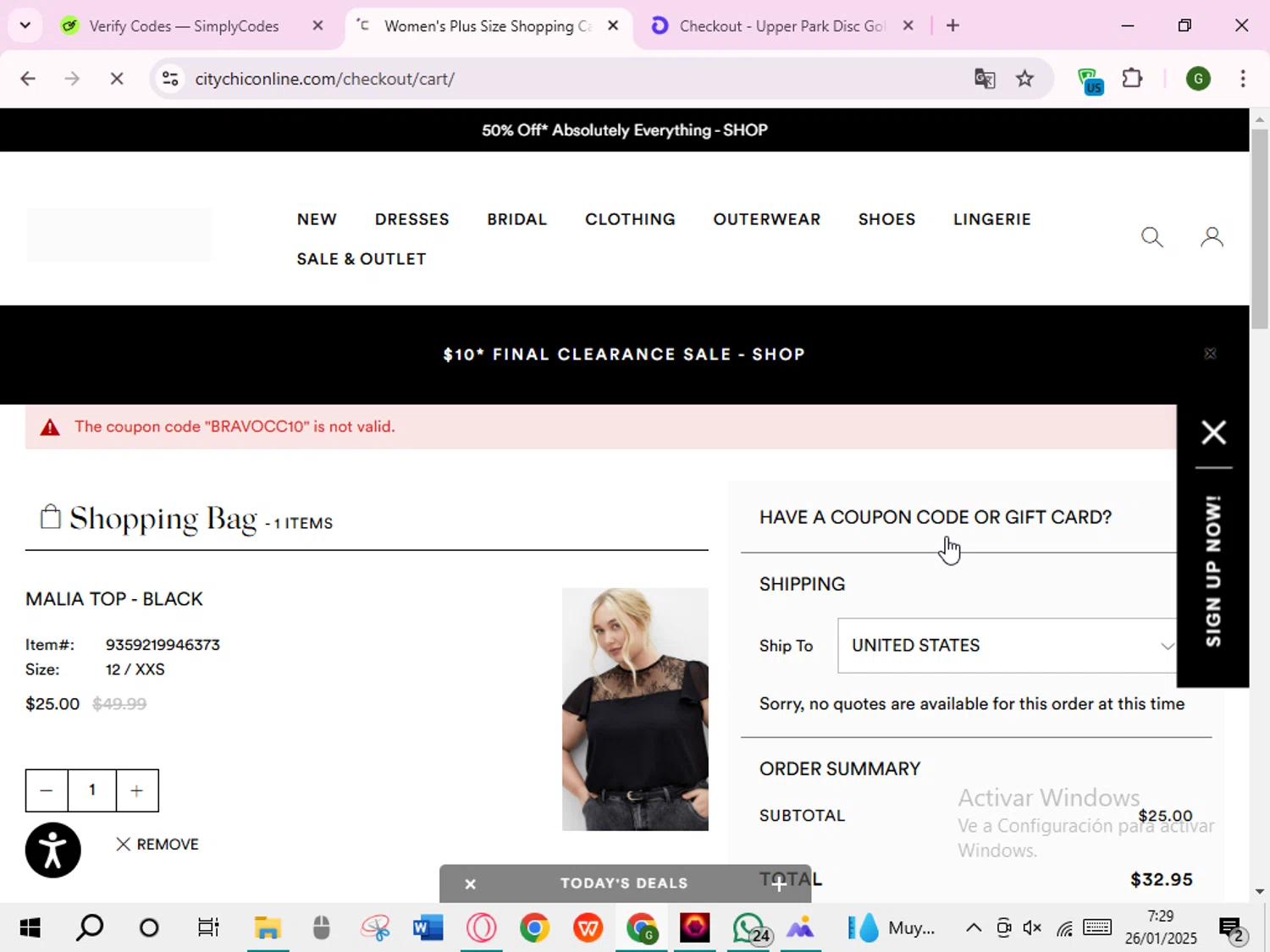Viewport: 1270px width, 952px height.
Task: Click the plus quantity button
Action: pyautogui.click(x=137, y=790)
